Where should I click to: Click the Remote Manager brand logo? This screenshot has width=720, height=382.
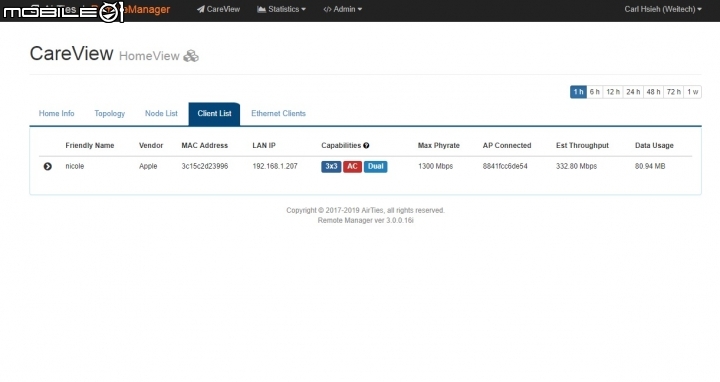101,9
